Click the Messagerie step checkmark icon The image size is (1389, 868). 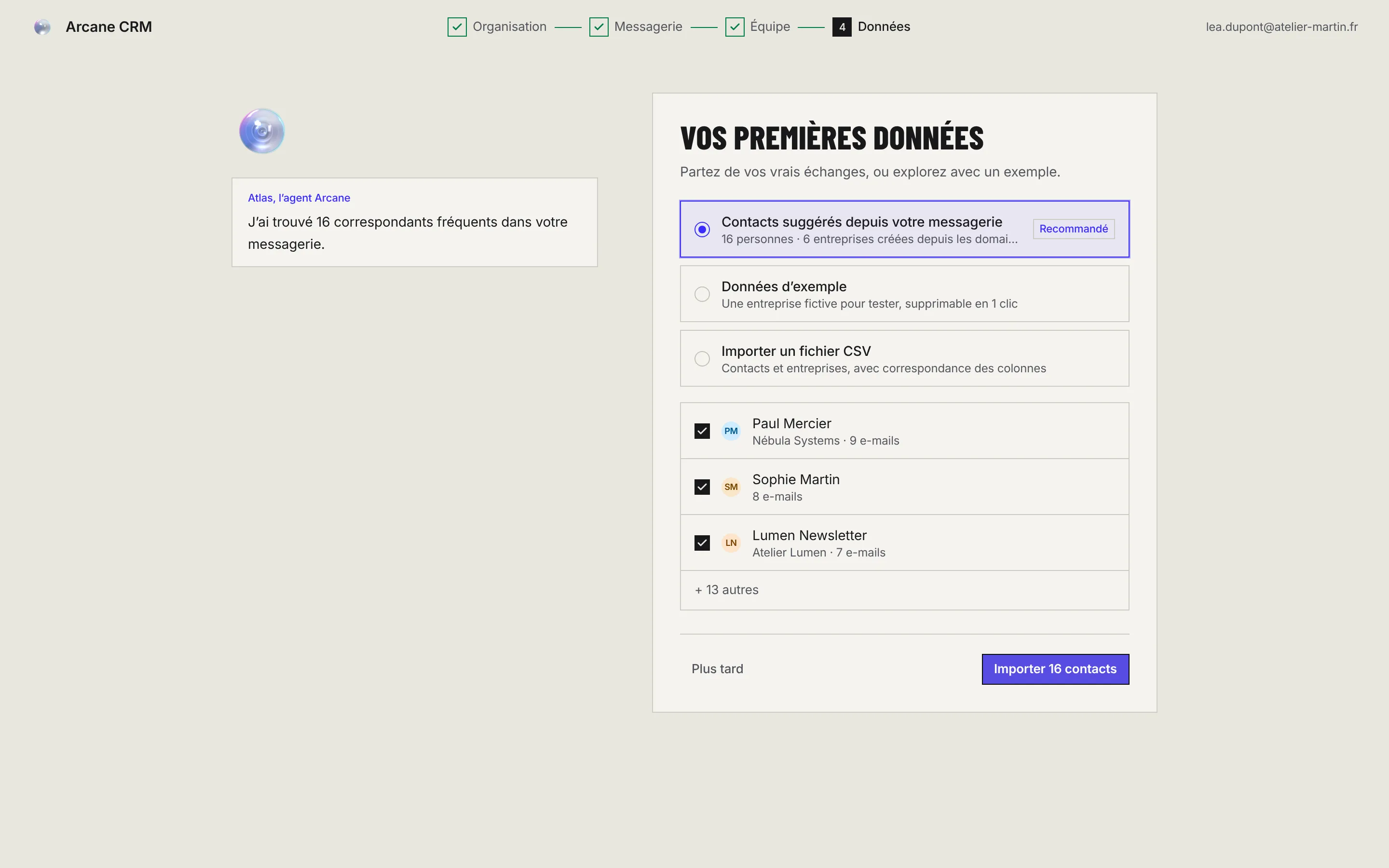tap(599, 27)
